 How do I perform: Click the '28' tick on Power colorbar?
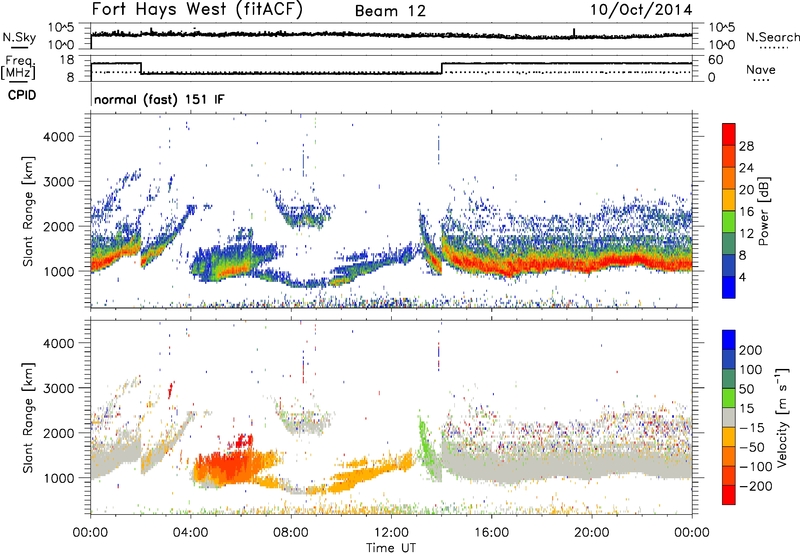(746, 146)
